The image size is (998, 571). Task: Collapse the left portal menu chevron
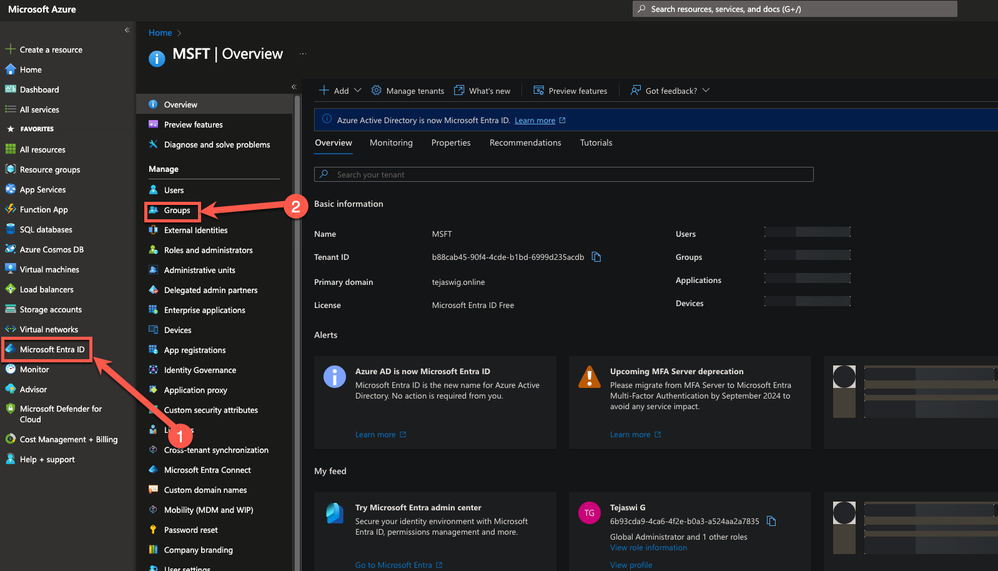click(127, 30)
